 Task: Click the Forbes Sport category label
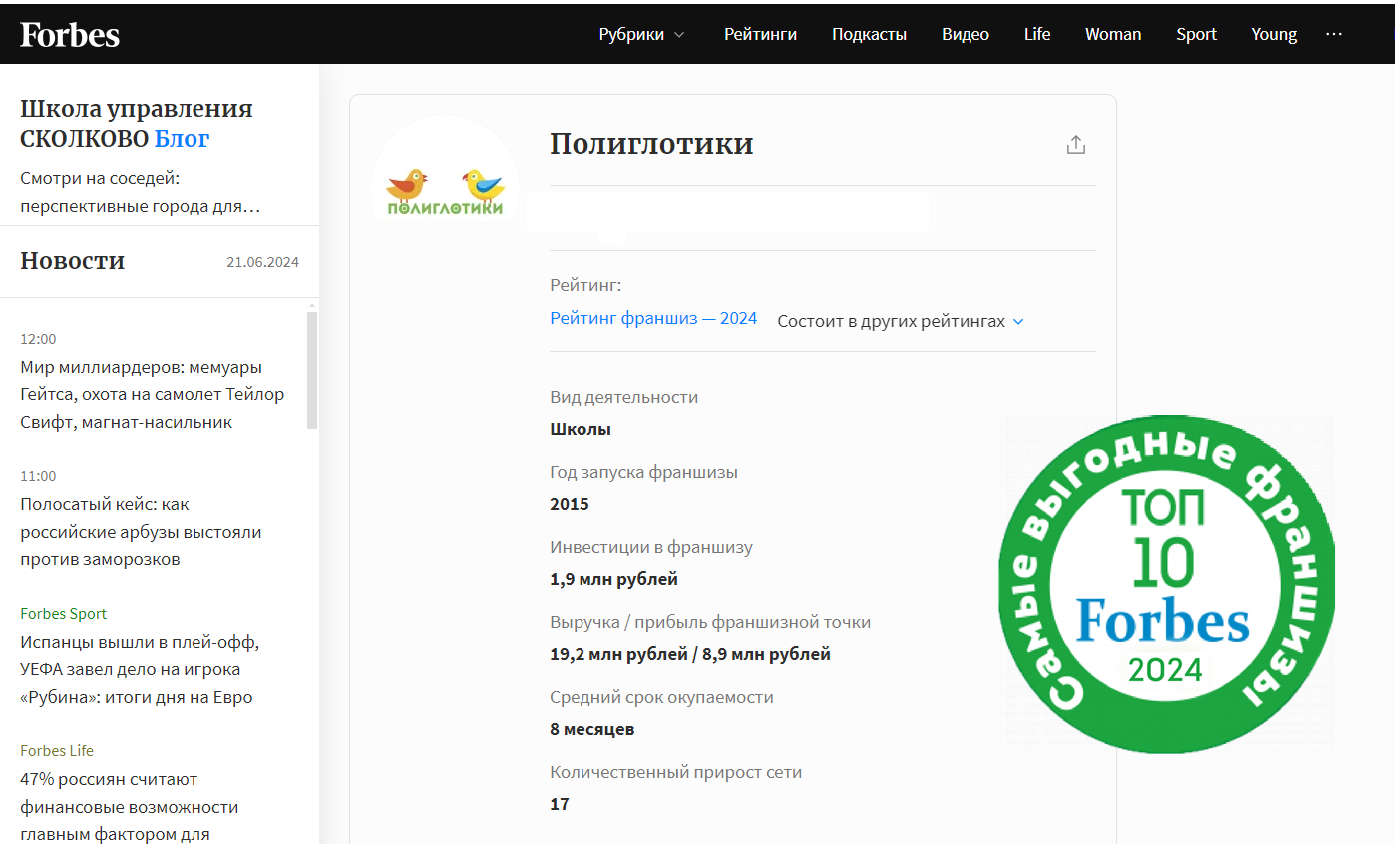[63, 614]
